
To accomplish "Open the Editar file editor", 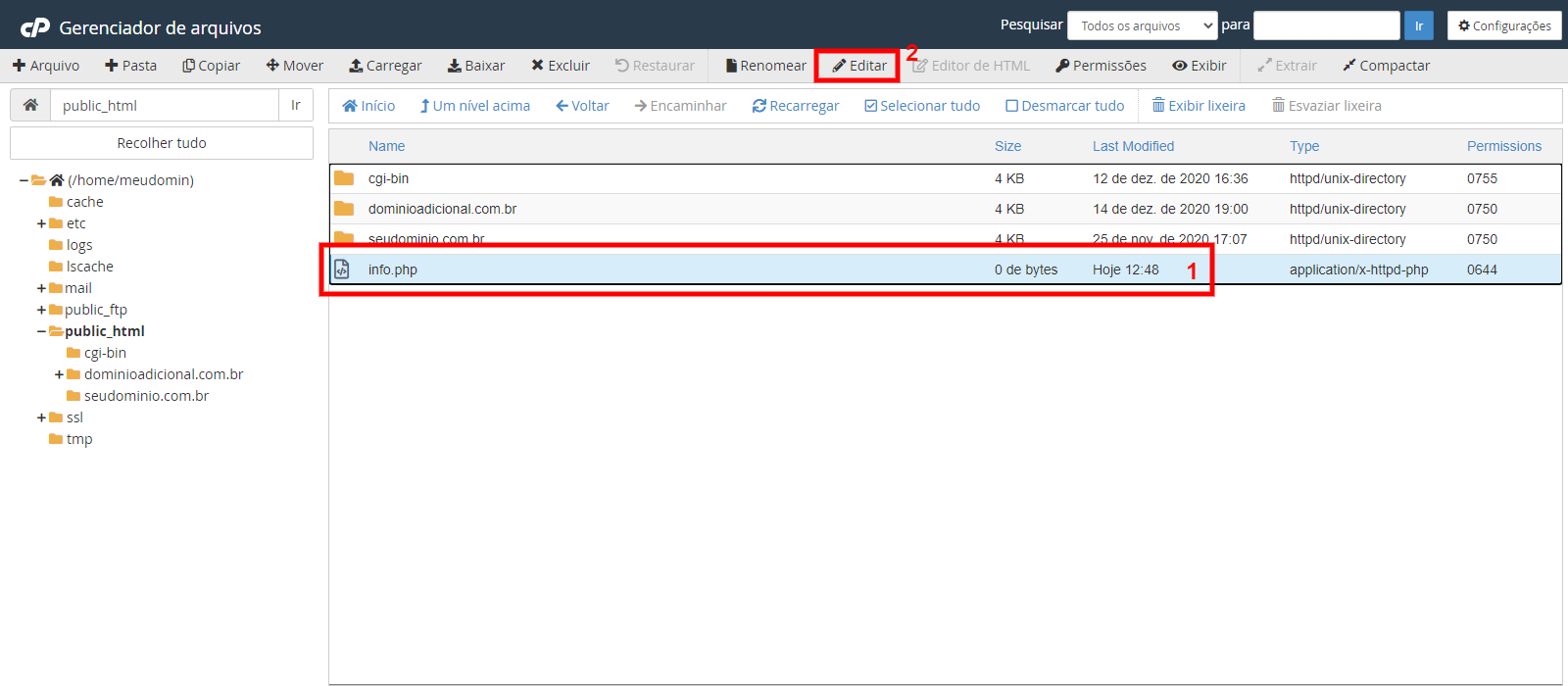I will pos(859,66).
